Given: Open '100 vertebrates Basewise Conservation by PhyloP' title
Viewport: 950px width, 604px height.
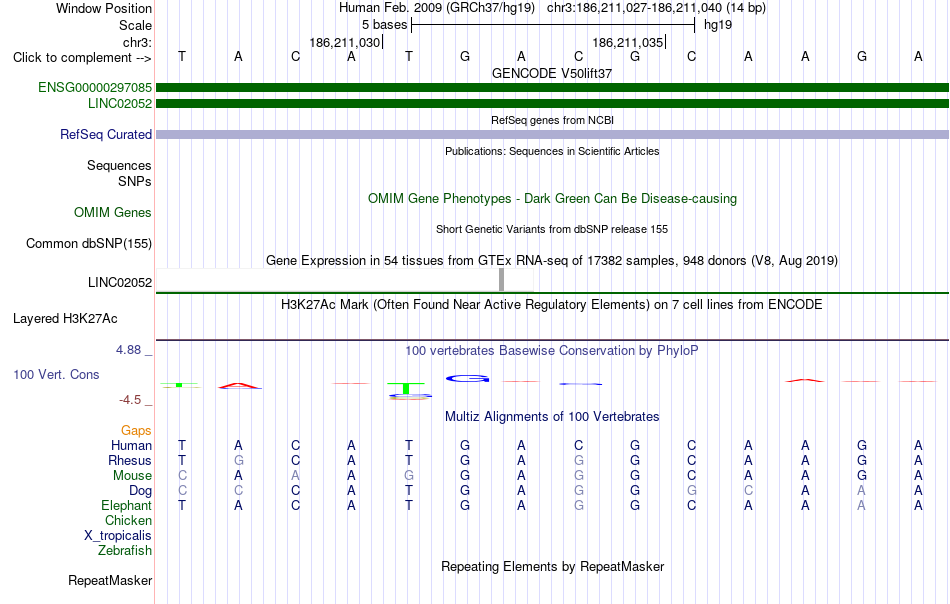Looking at the screenshot, I should click(x=552, y=351).
